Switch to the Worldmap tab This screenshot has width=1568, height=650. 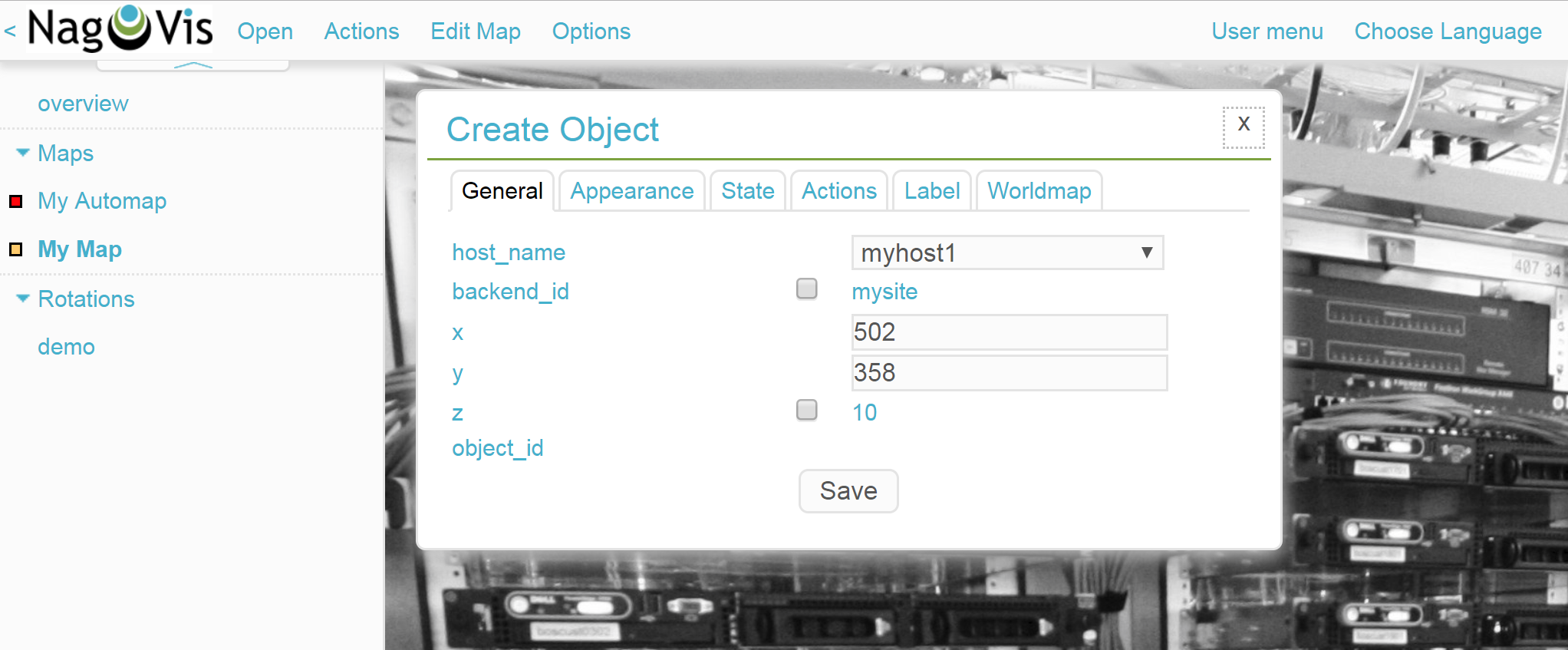coord(1039,190)
